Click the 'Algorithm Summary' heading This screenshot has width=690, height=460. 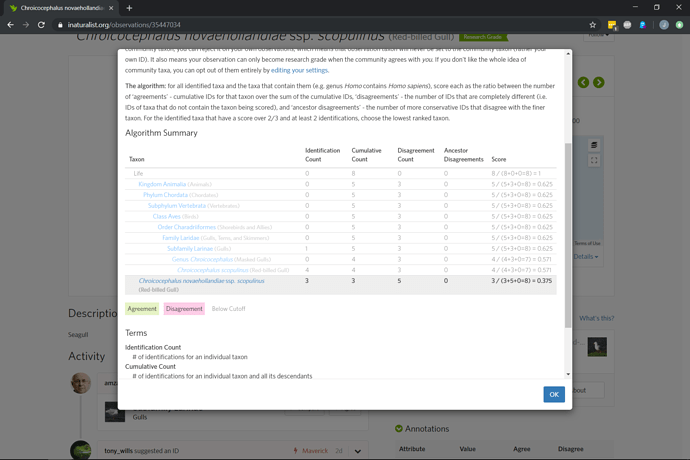click(161, 133)
